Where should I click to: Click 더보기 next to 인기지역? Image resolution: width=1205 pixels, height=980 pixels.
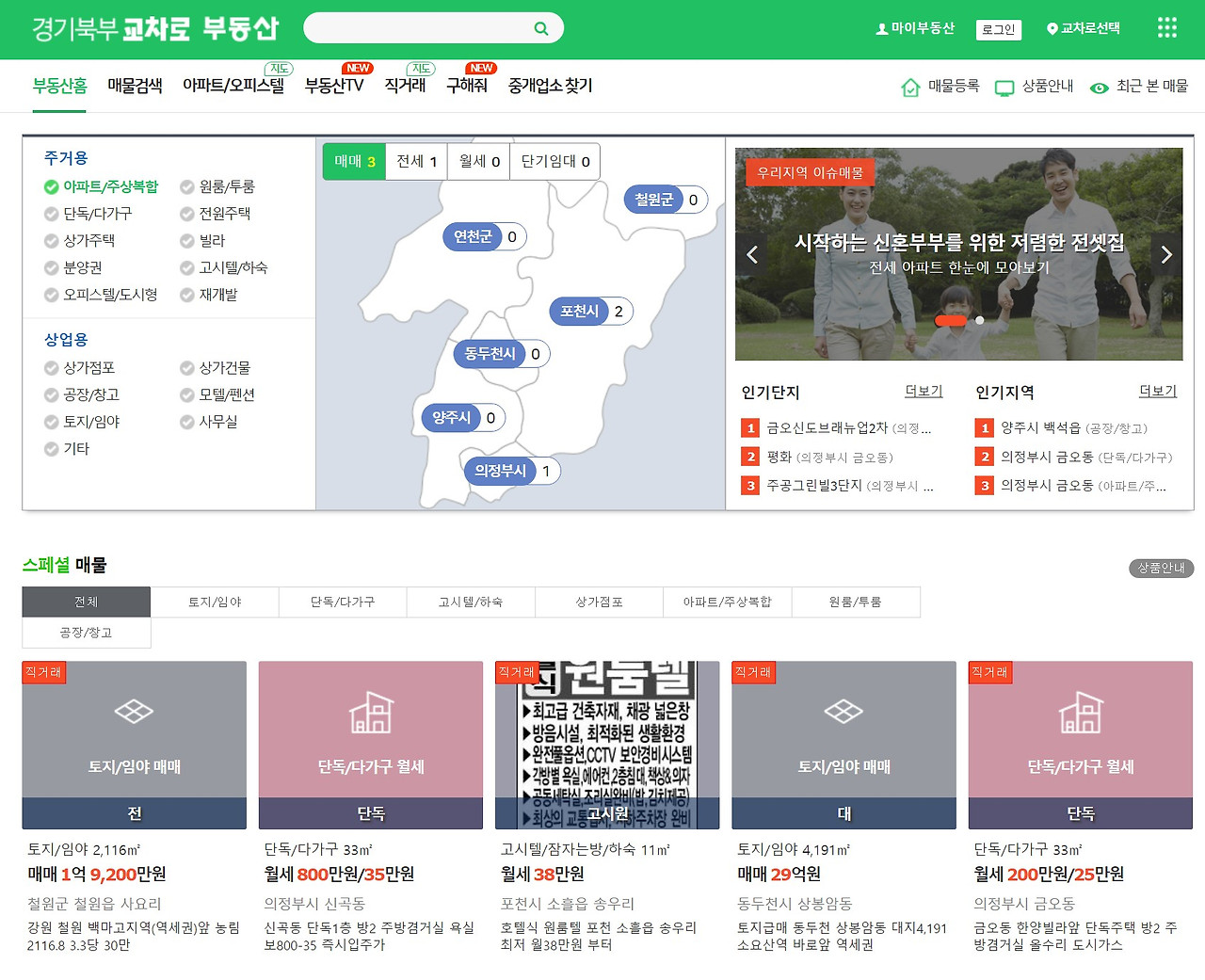pyautogui.click(x=1158, y=392)
